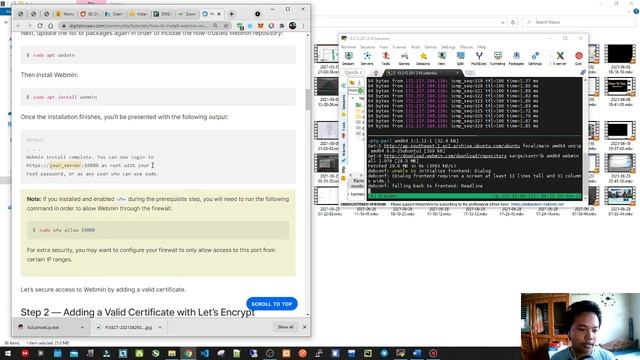Open the Tools icon in MobaXterm toolbar
The width and height of the screenshot is (640, 360).
tap(386, 58)
